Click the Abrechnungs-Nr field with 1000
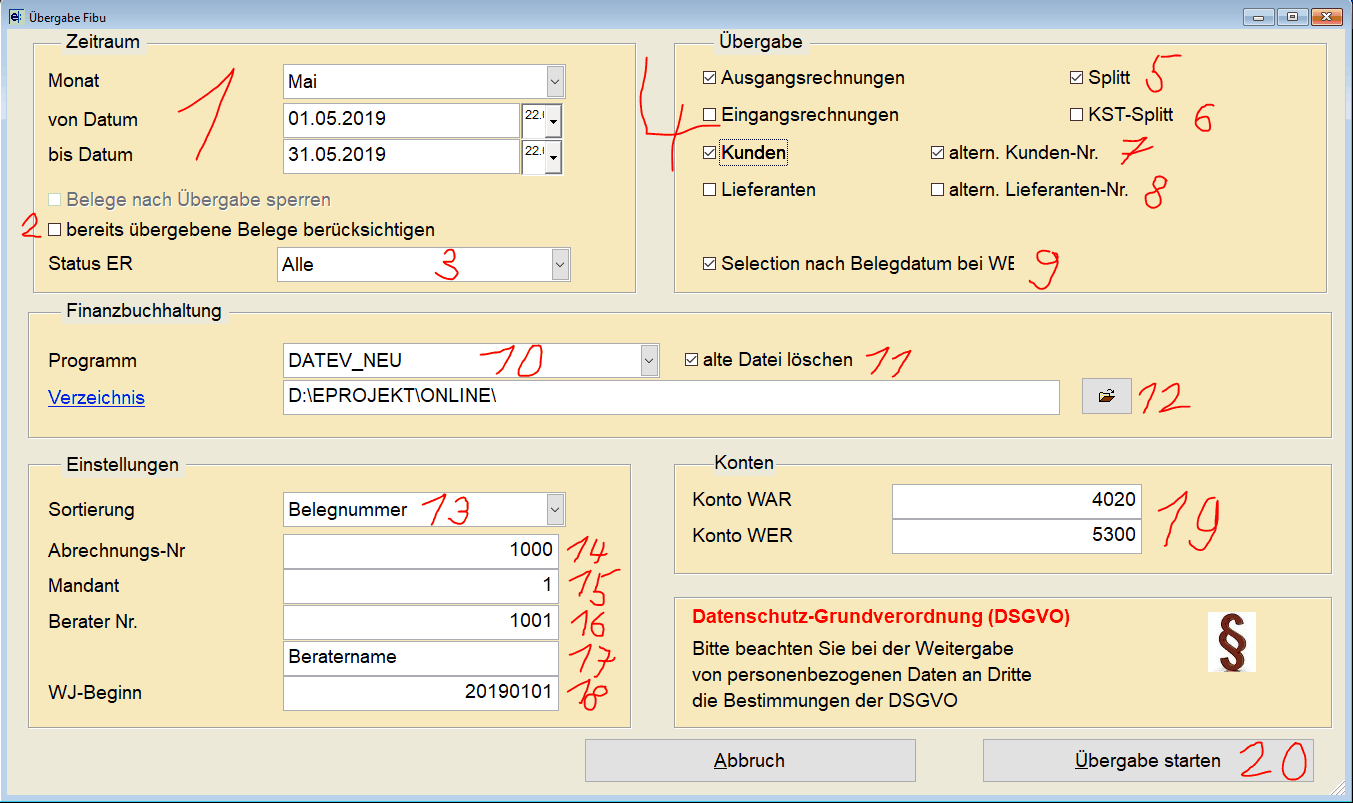Viewport: 1353px width, 803px height. (x=421, y=550)
